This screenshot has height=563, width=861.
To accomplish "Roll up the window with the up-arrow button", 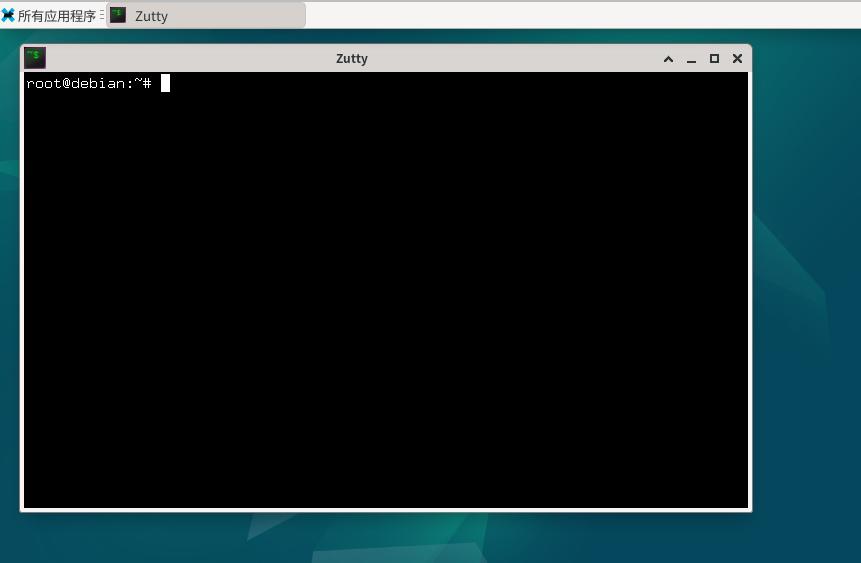I will point(668,59).
